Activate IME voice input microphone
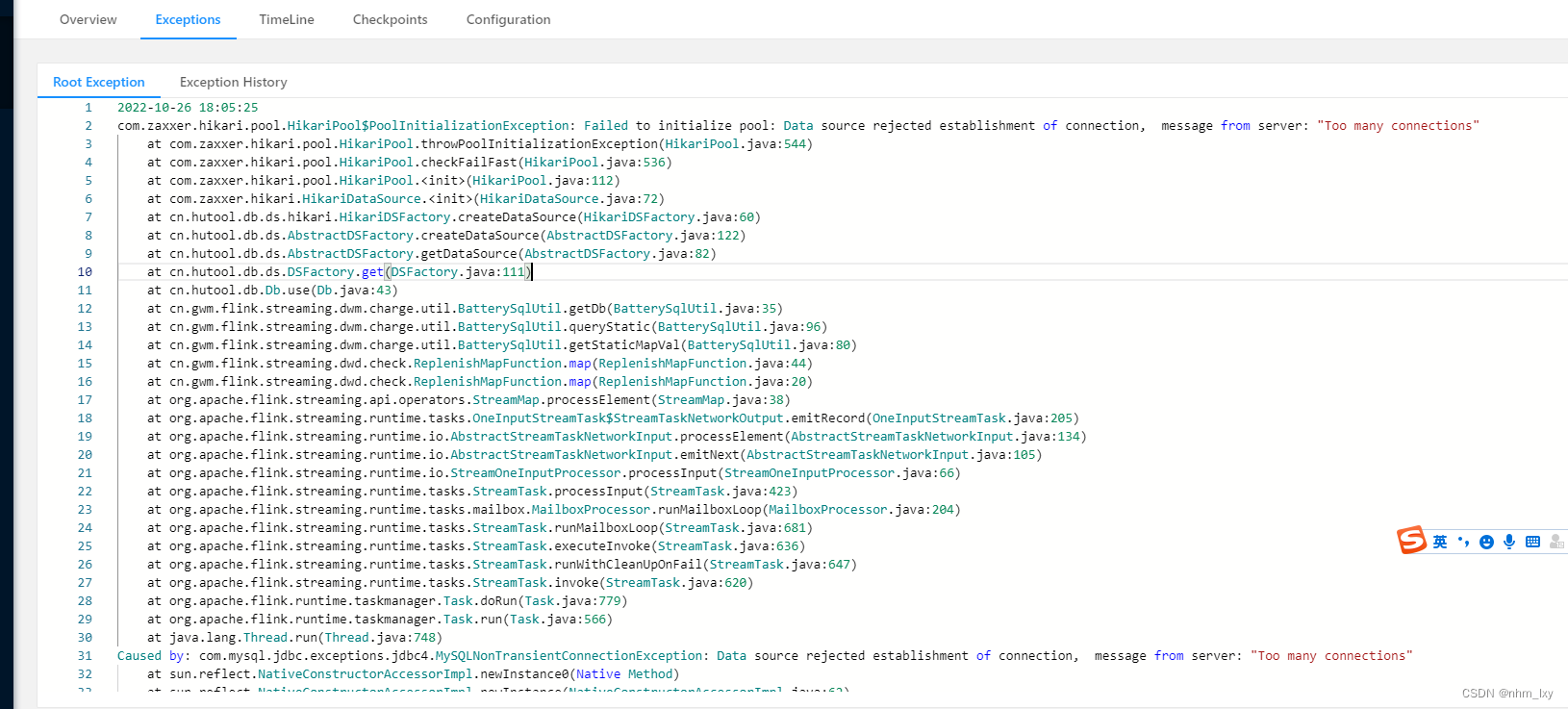Image resolution: width=1568 pixels, height=709 pixels. click(1509, 542)
